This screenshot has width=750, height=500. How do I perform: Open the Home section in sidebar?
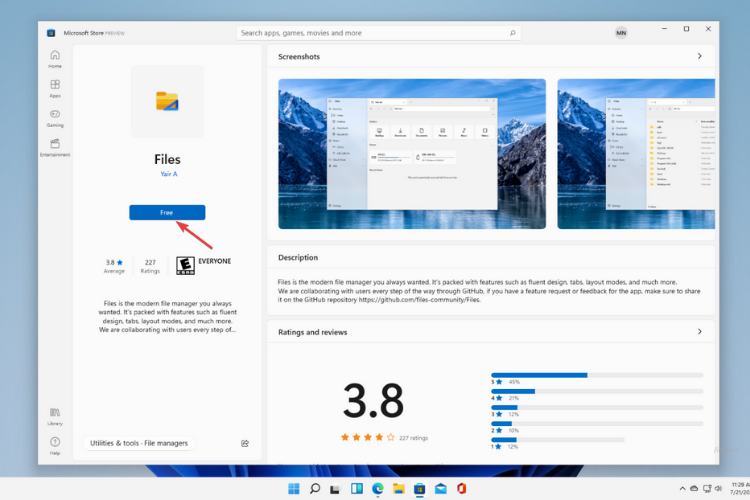(55, 59)
